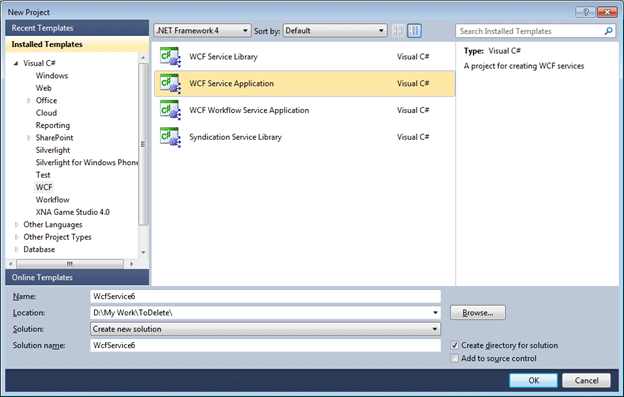This screenshot has height=397, width=624.
Task: Click the tree's scroll down arrow
Action: click(143, 252)
